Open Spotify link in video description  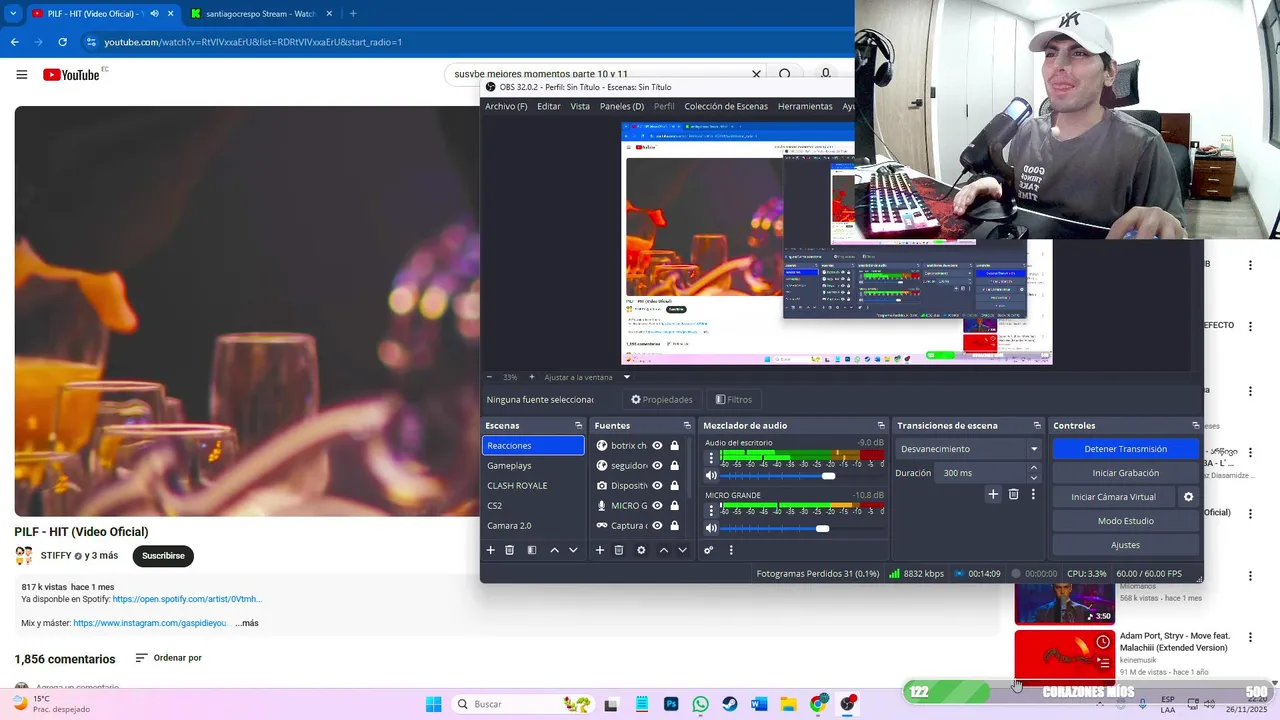tap(187, 599)
